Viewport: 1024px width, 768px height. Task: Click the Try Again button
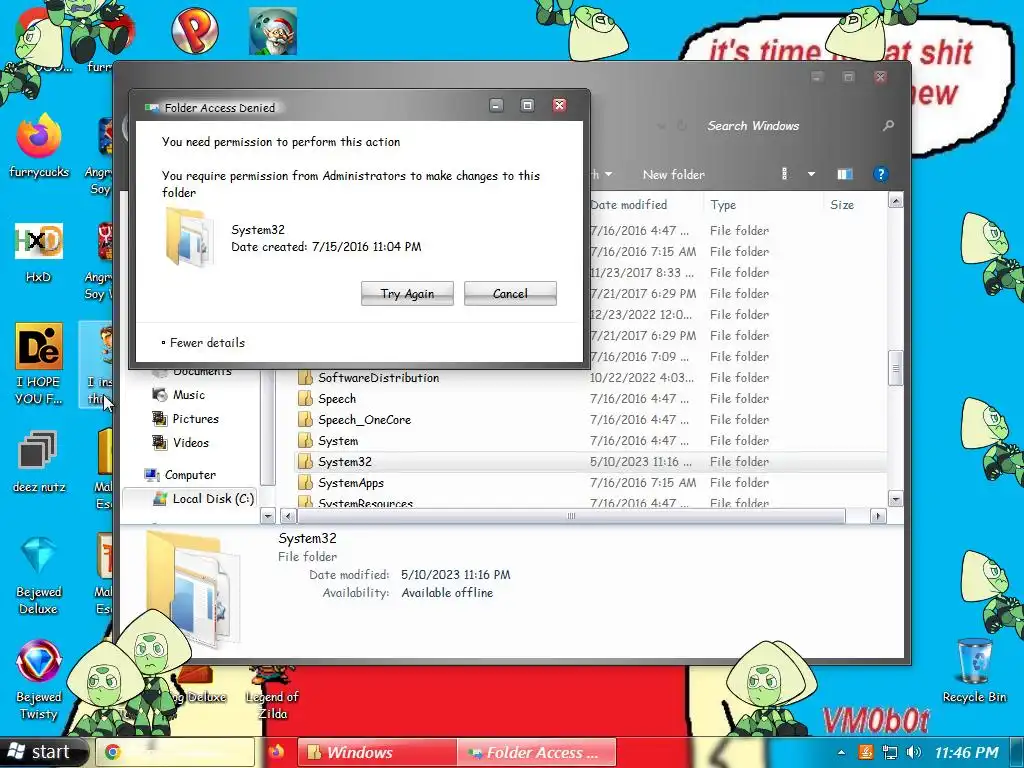click(x=407, y=293)
